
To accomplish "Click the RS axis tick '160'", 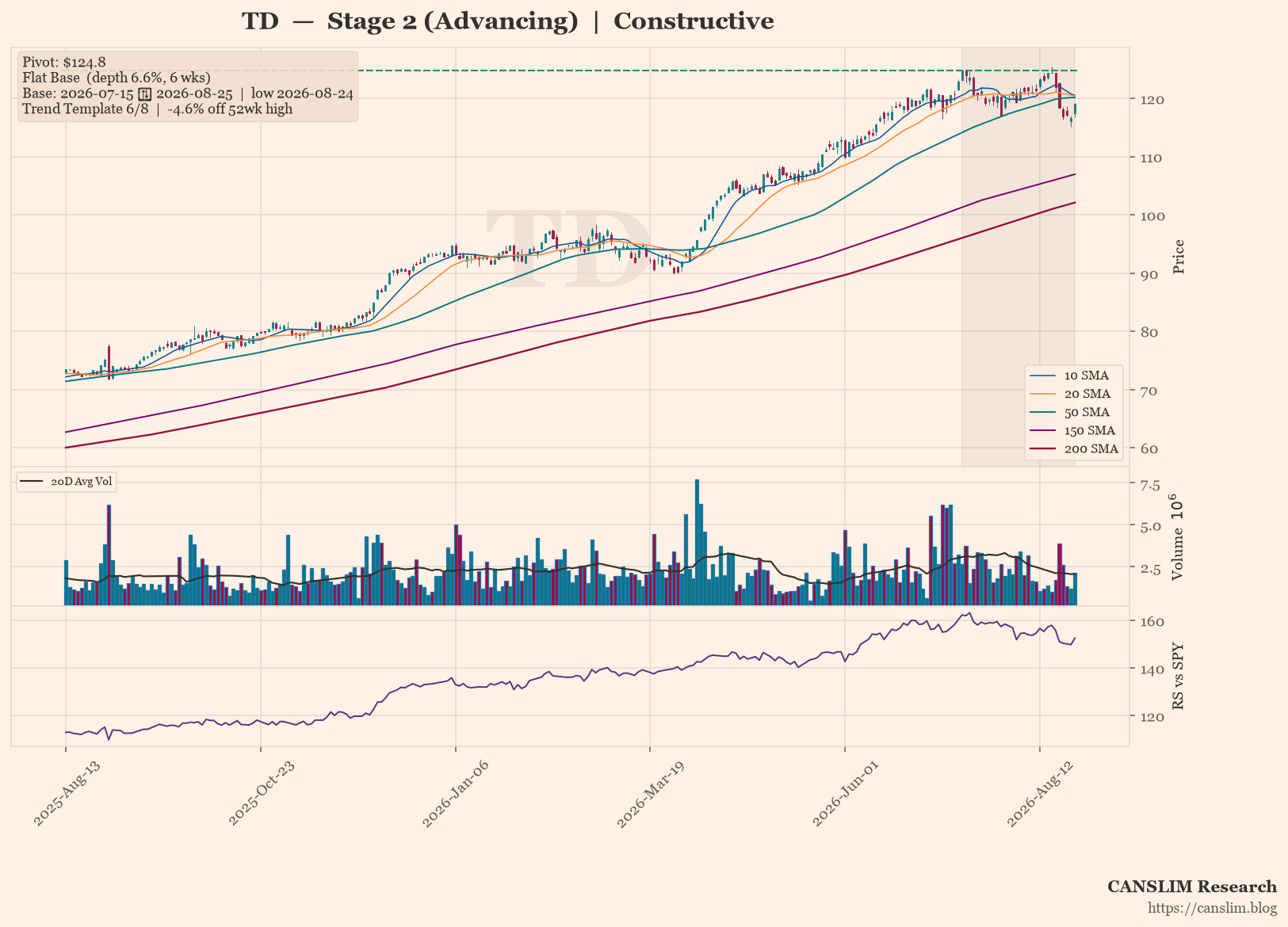I will click(1152, 621).
